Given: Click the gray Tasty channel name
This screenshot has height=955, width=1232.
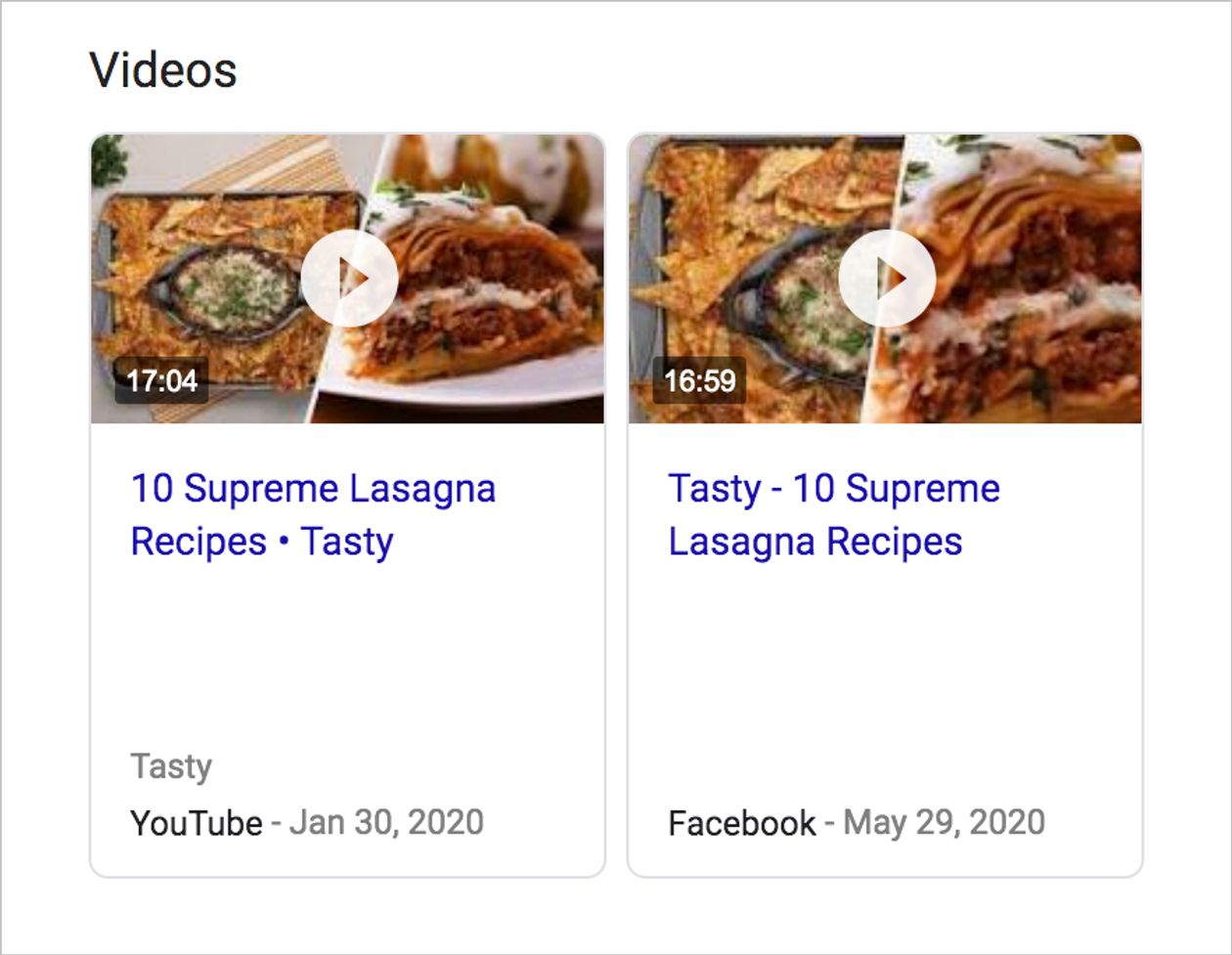Looking at the screenshot, I should tap(171, 766).
